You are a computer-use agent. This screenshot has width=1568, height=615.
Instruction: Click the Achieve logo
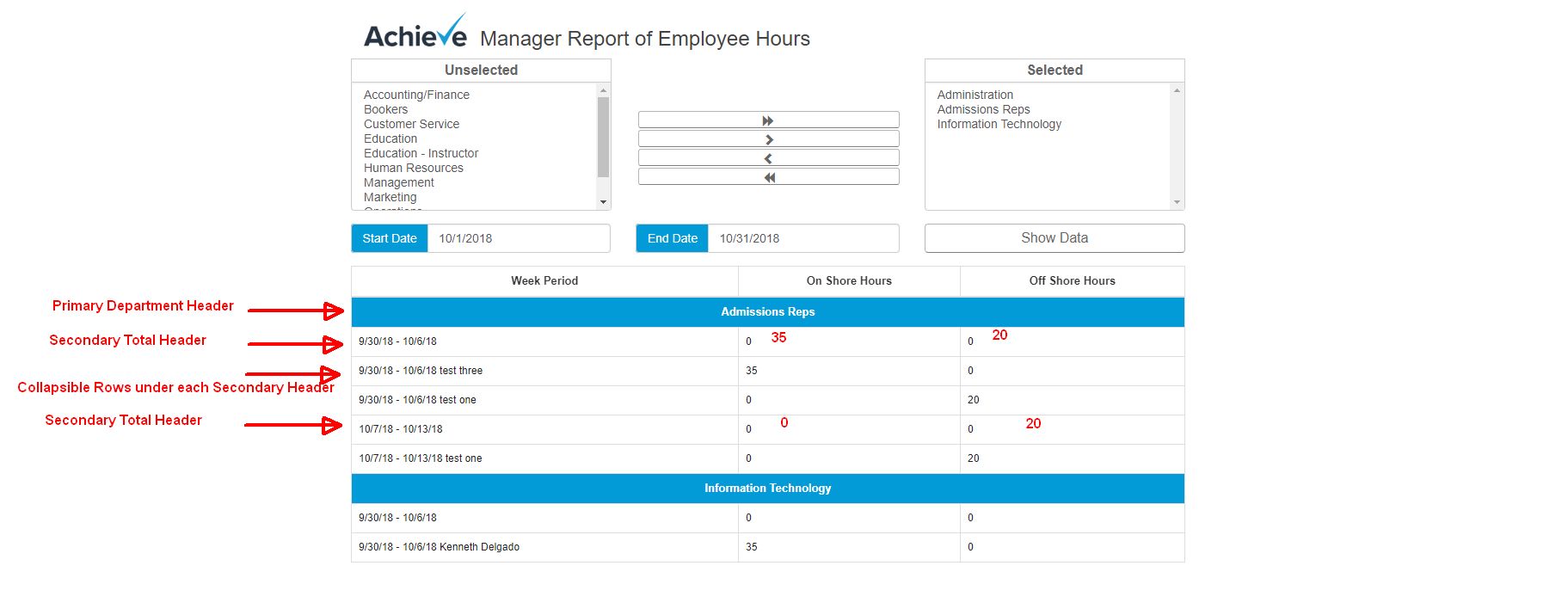(415, 34)
